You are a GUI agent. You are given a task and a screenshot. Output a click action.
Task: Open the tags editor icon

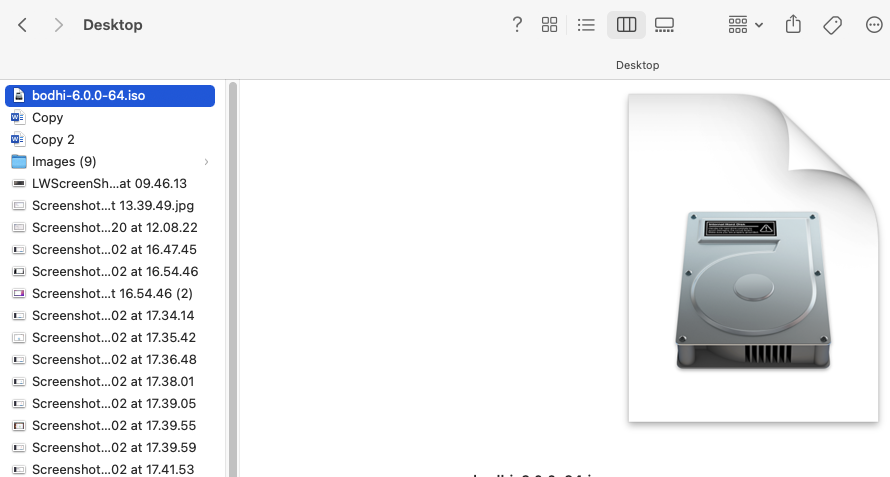[832, 24]
